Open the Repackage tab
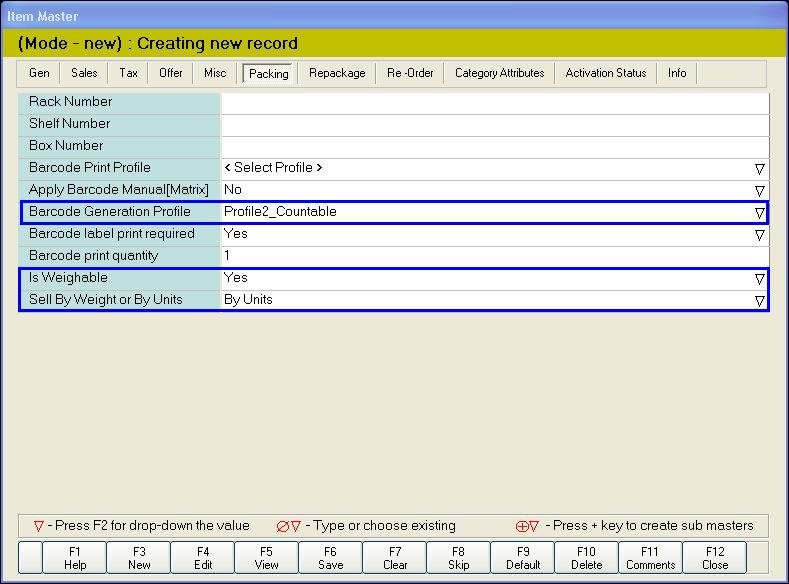This screenshot has width=789, height=584. 337,73
